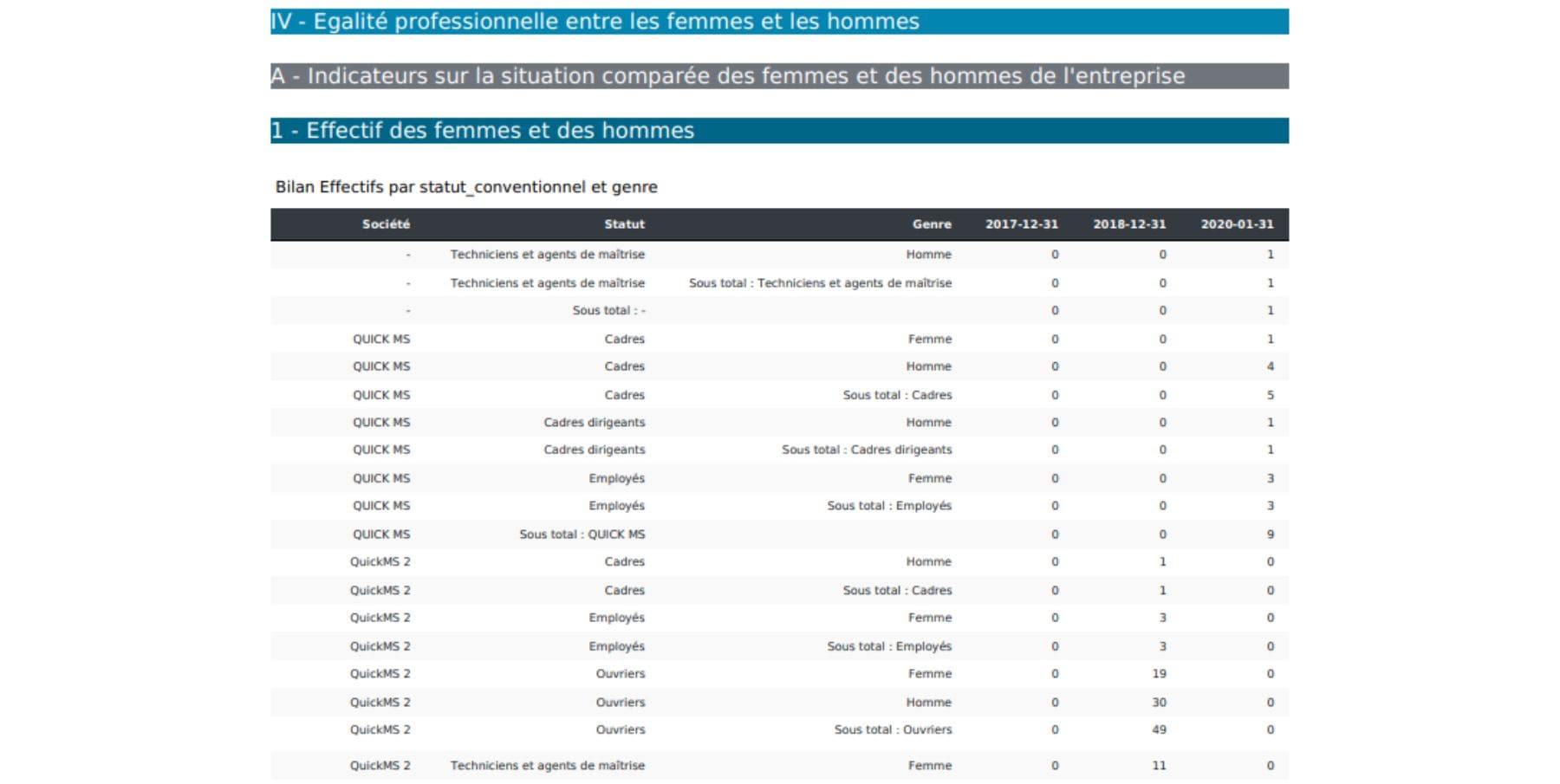
Task: Click value '30' in the Ouvriers Homme row
Action: (1159, 703)
